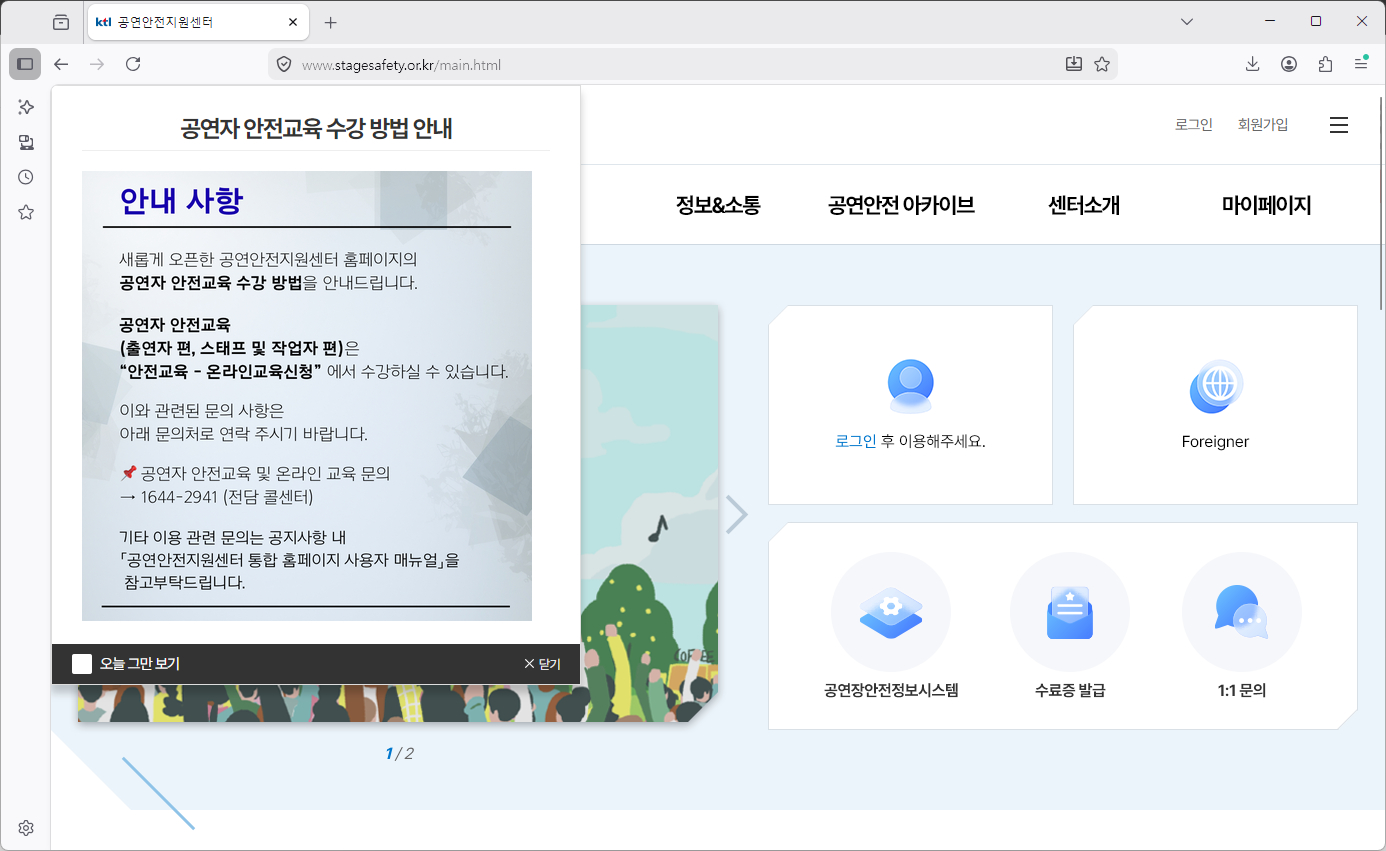
Task: Open the site hamburger menu
Action: click(1339, 125)
